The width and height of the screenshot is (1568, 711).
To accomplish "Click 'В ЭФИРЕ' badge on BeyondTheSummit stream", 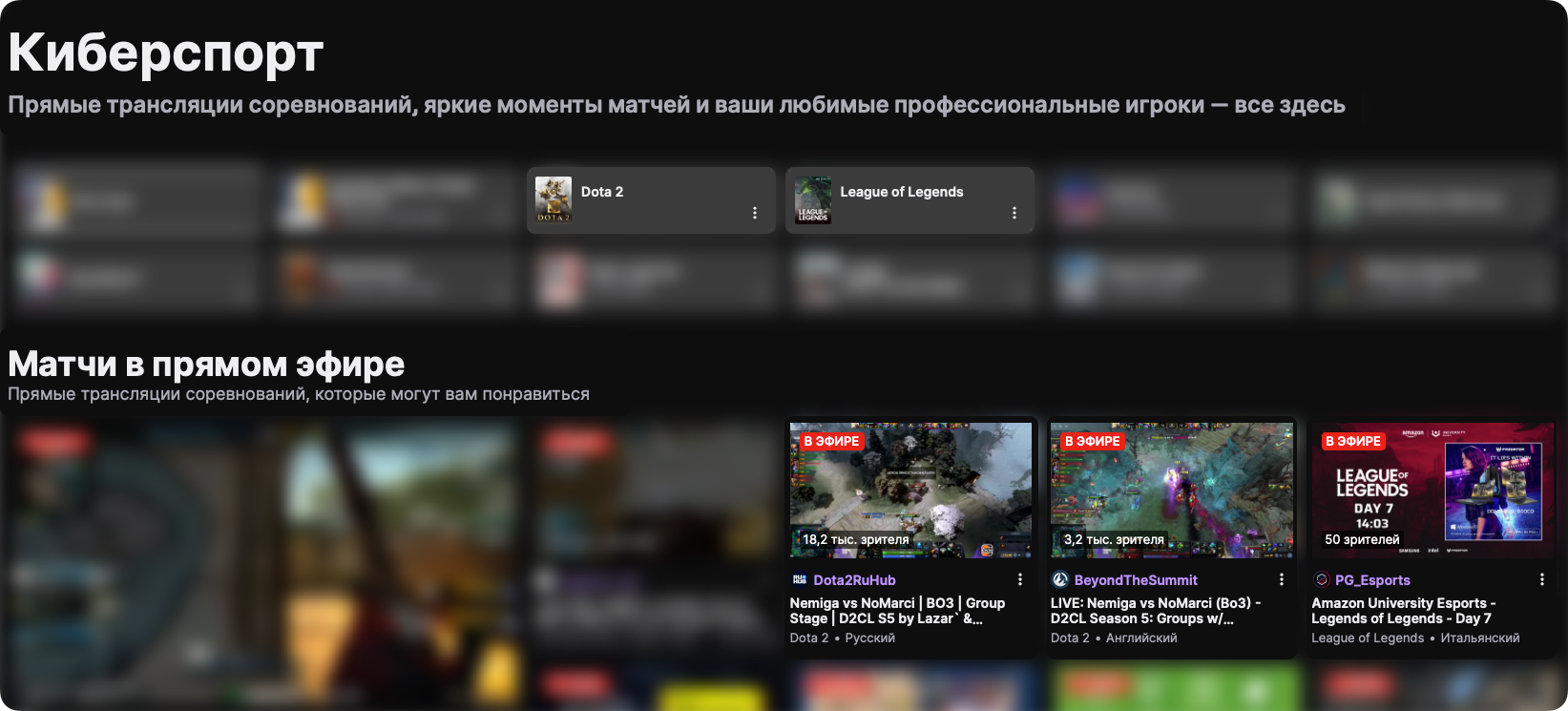I will [x=1093, y=441].
